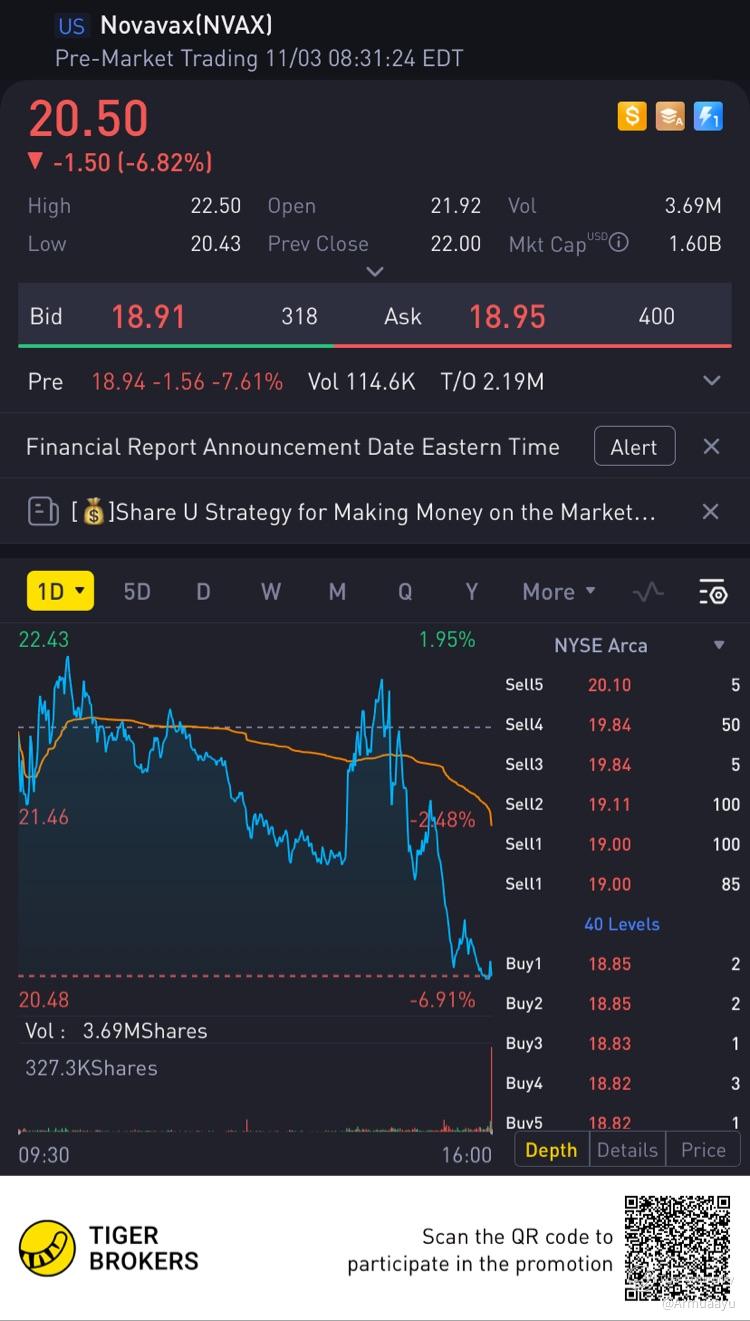750x1321 pixels.
Task: Open the More timeframes dropdown
Action: click(x=559, y=591)
